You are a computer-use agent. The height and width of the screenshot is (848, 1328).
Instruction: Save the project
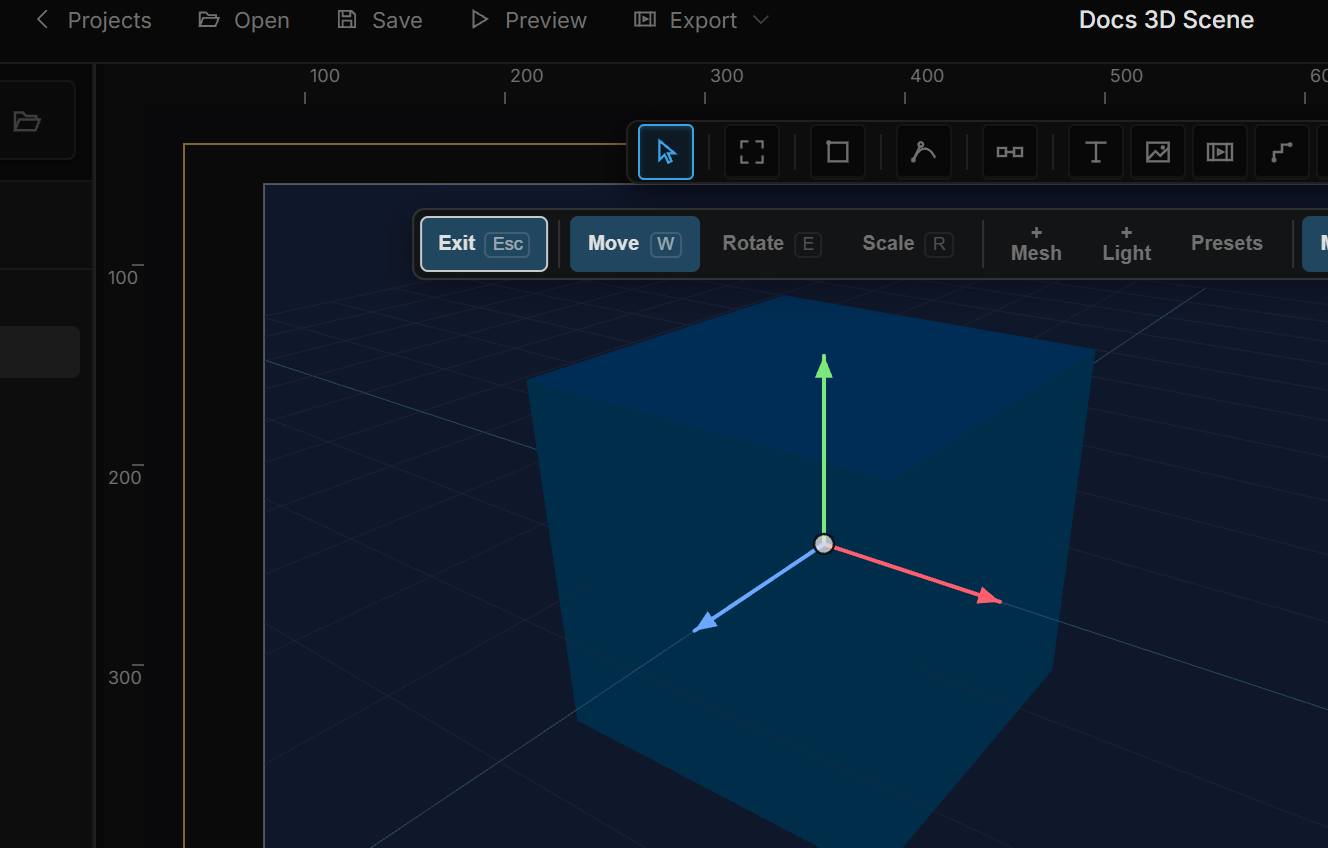[x=380, y=20]
